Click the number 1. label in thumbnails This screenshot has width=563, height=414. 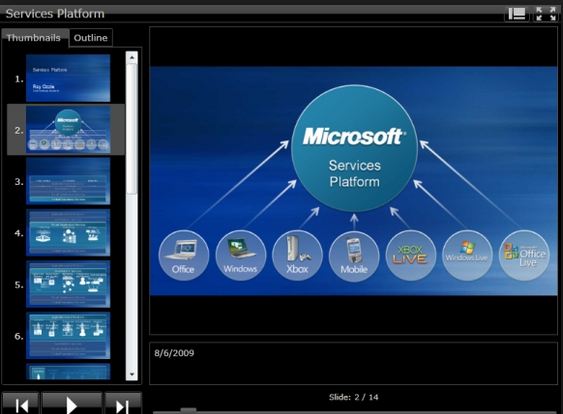[19, 79]
